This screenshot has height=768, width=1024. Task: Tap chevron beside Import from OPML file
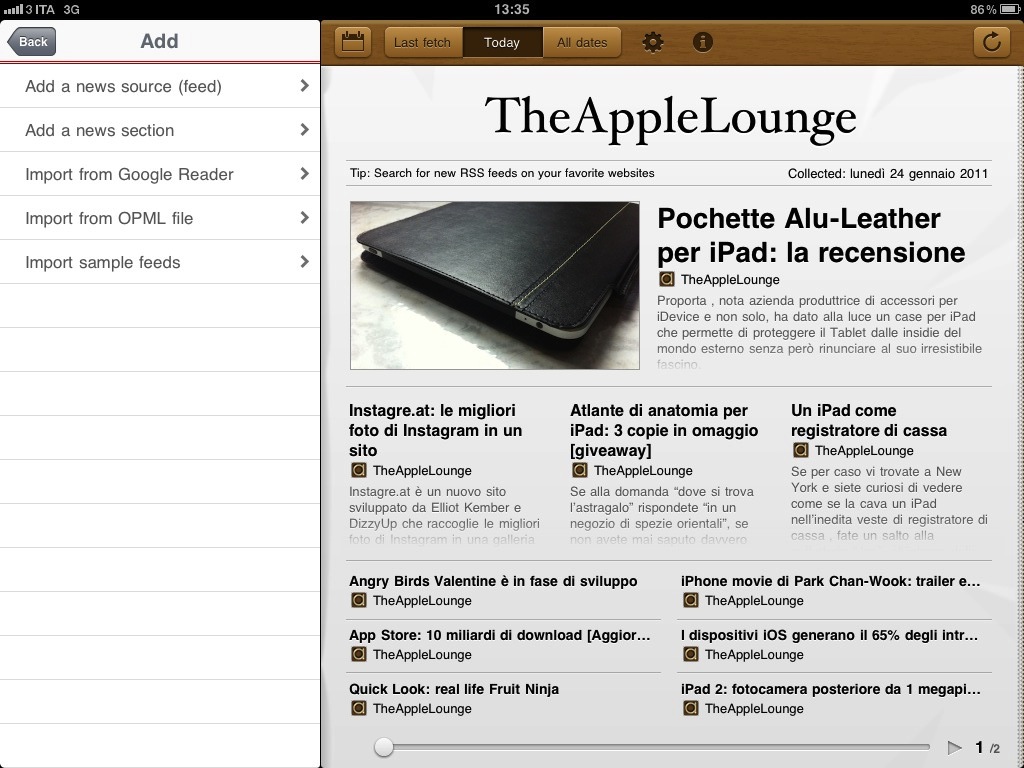pyautogui.click(x=304, y=217)
